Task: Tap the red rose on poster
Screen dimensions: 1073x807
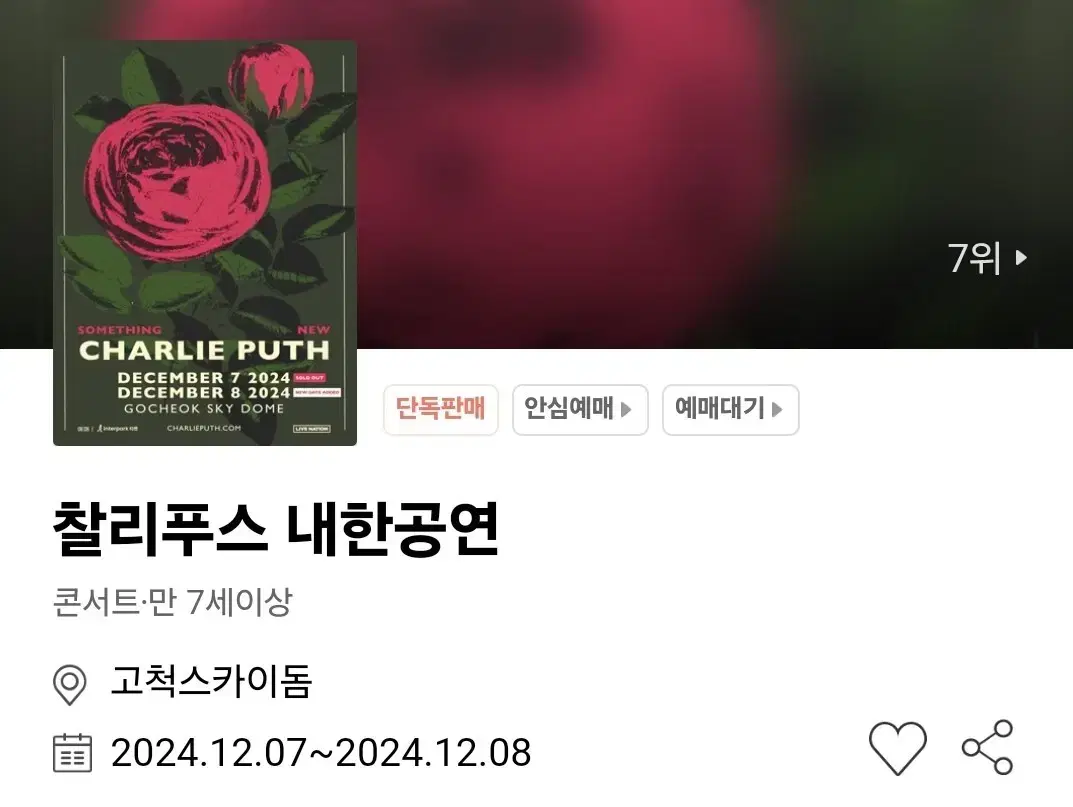Action: coord(178,181)
